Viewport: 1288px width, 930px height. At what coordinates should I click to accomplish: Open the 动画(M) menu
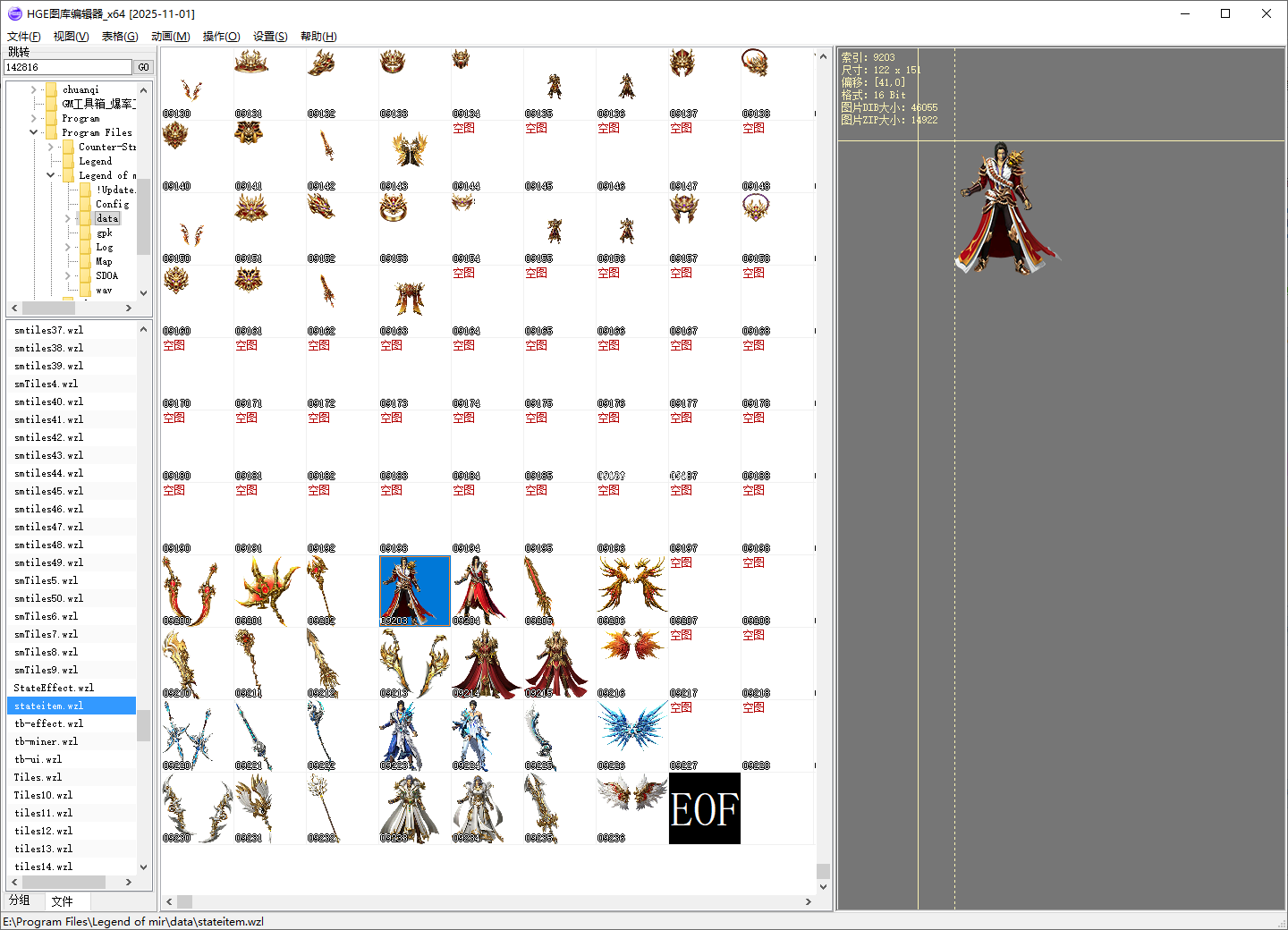coord(171,37)
